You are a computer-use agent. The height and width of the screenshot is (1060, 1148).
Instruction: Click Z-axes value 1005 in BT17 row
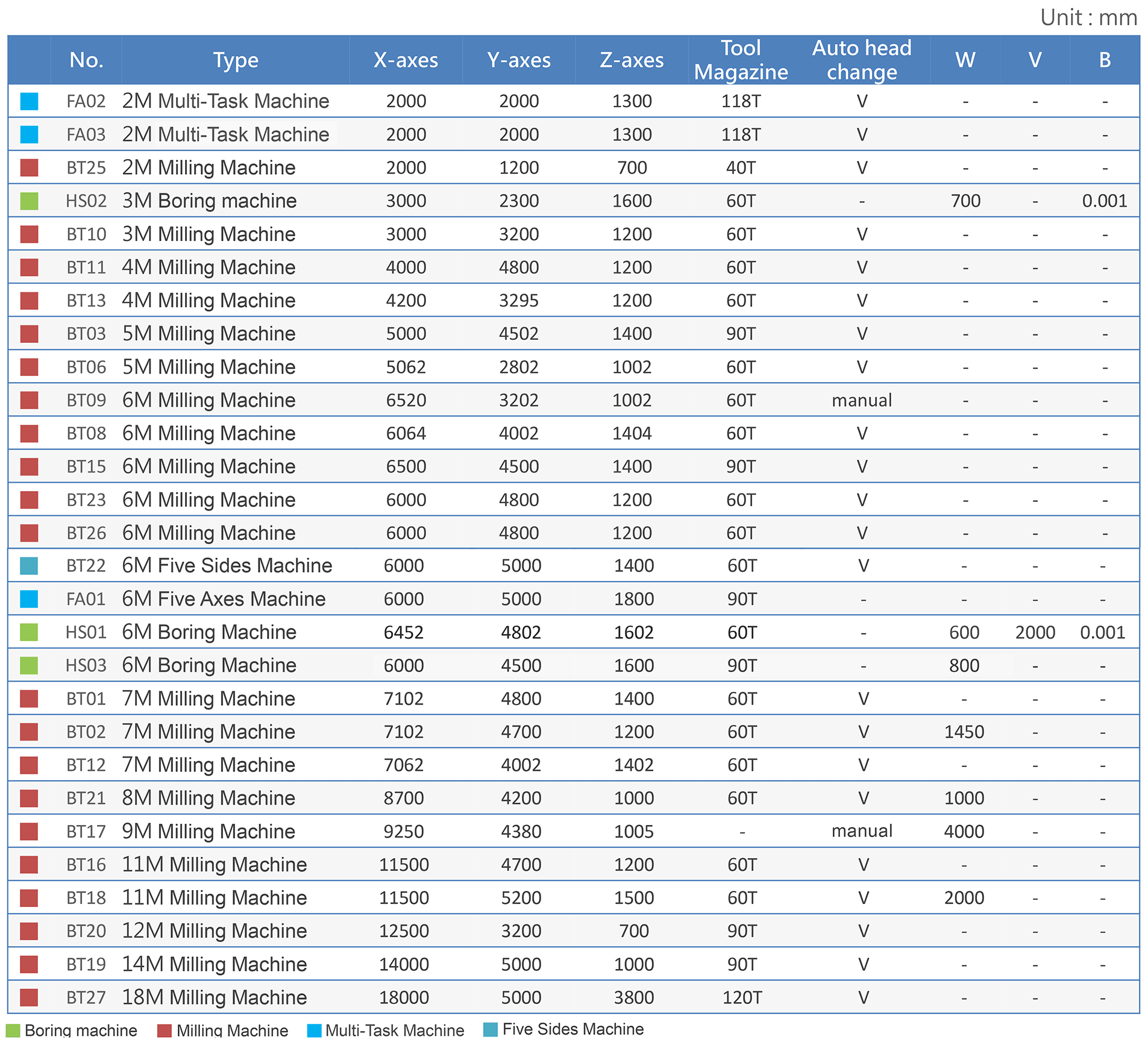pos(634,831)
